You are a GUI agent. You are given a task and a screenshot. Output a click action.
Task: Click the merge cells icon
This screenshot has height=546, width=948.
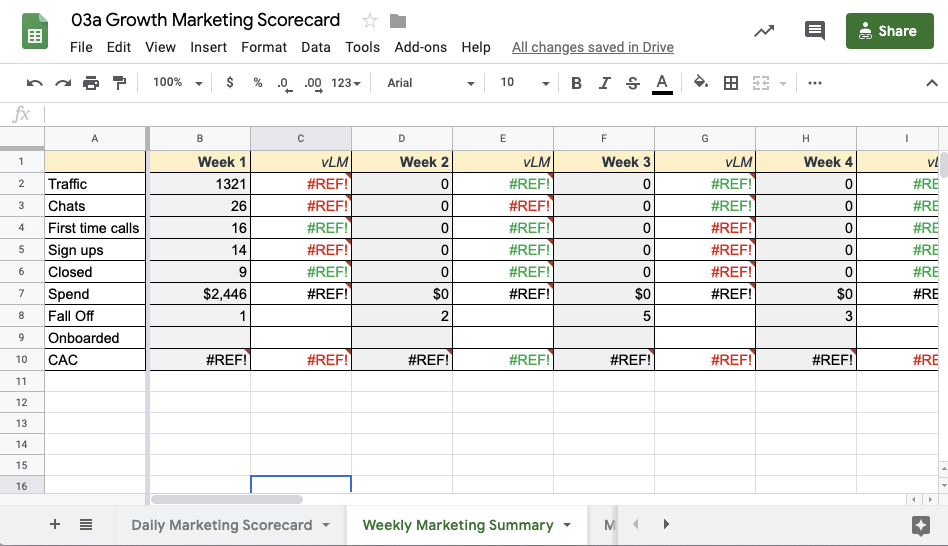(x=761, y=83)
